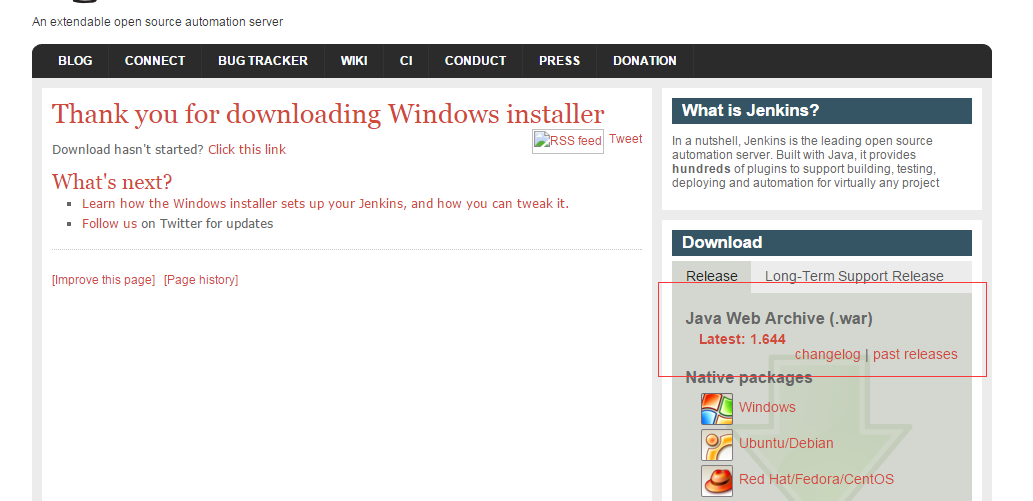
Task: Click the 'What's next?' heading
Action: pyautogui.click(x=112, y=181)
